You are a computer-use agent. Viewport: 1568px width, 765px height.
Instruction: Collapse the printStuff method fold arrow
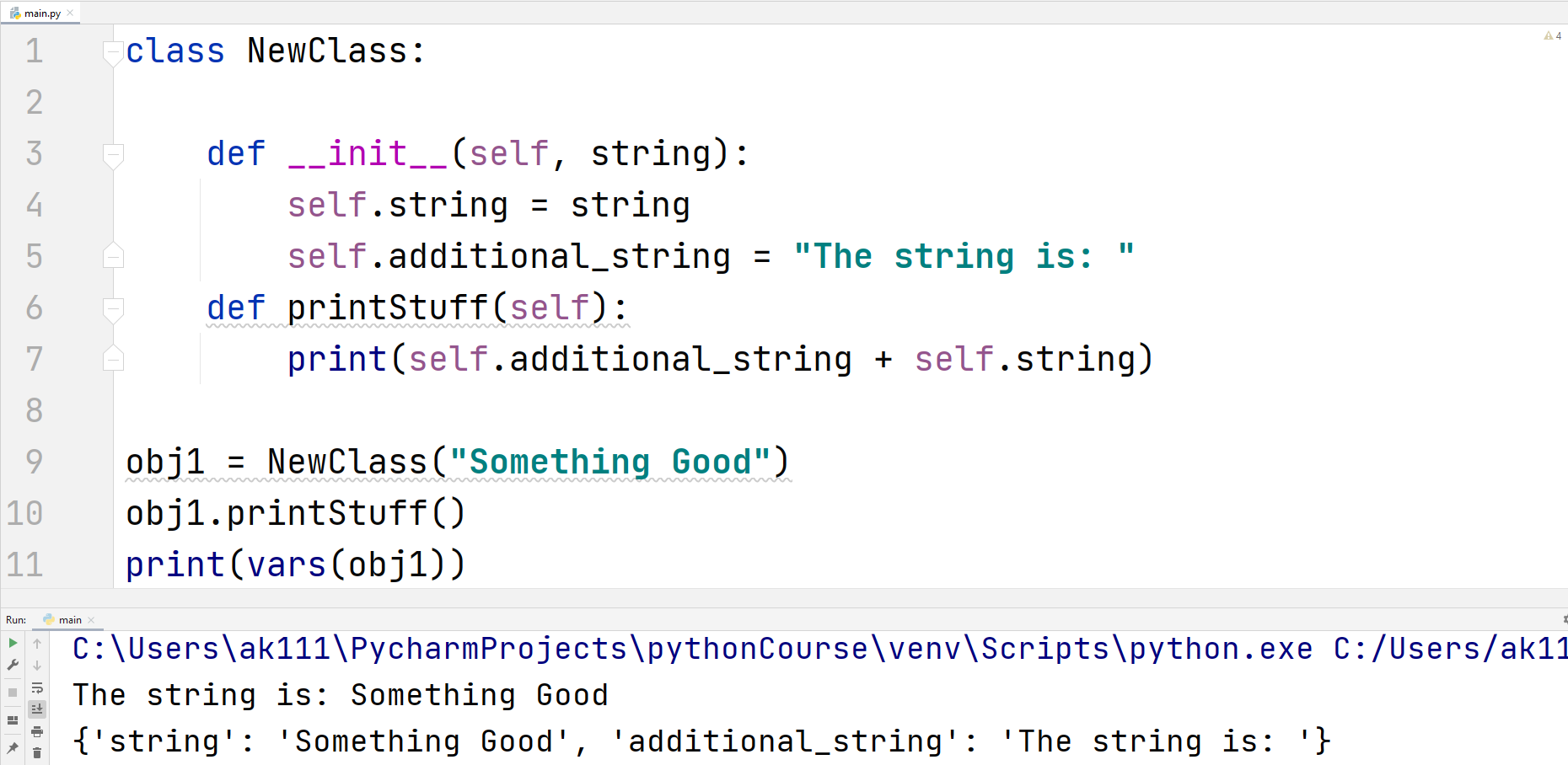(x=112, y=308)
